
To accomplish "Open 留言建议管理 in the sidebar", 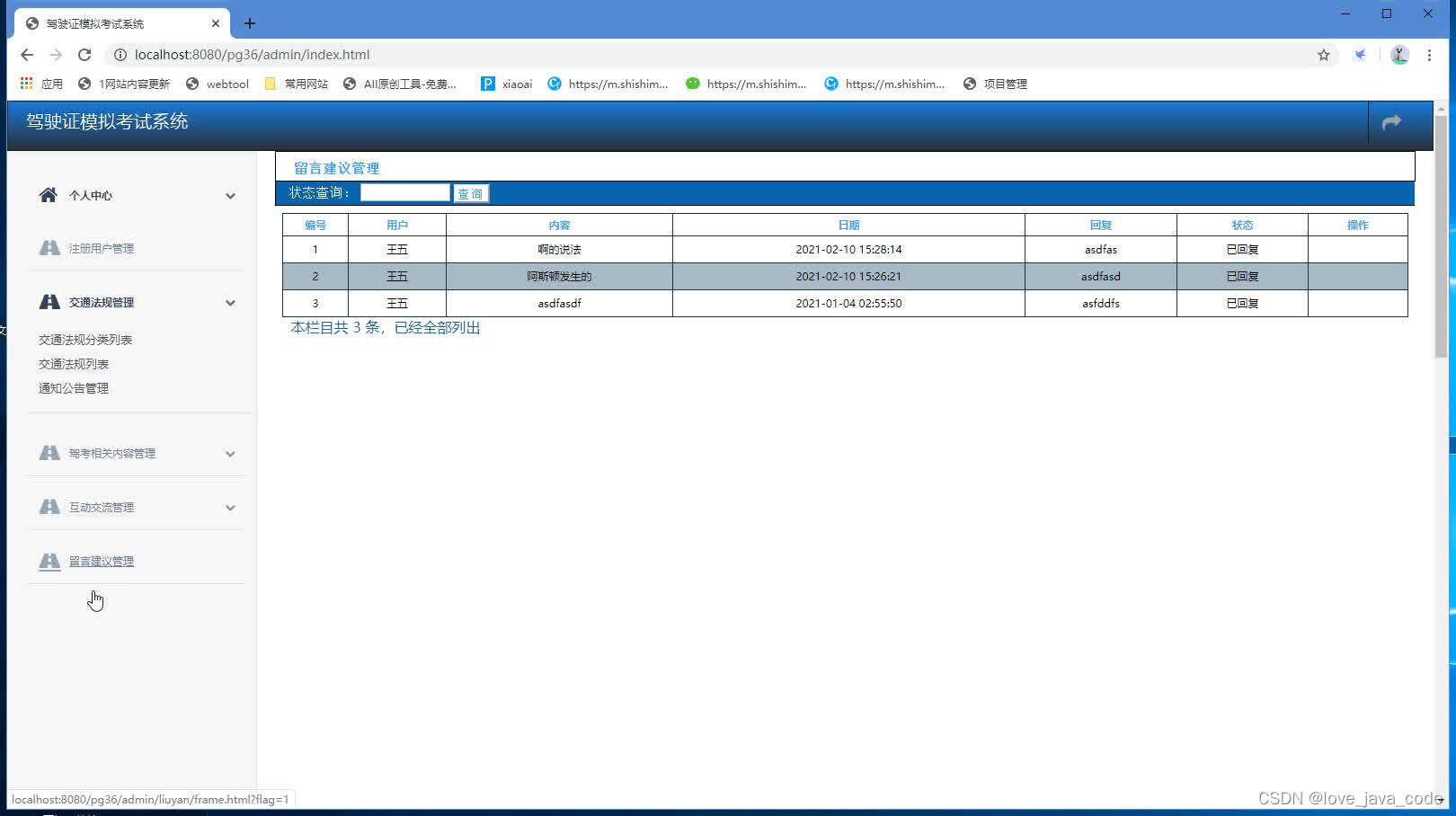I will tap(102, 561).
